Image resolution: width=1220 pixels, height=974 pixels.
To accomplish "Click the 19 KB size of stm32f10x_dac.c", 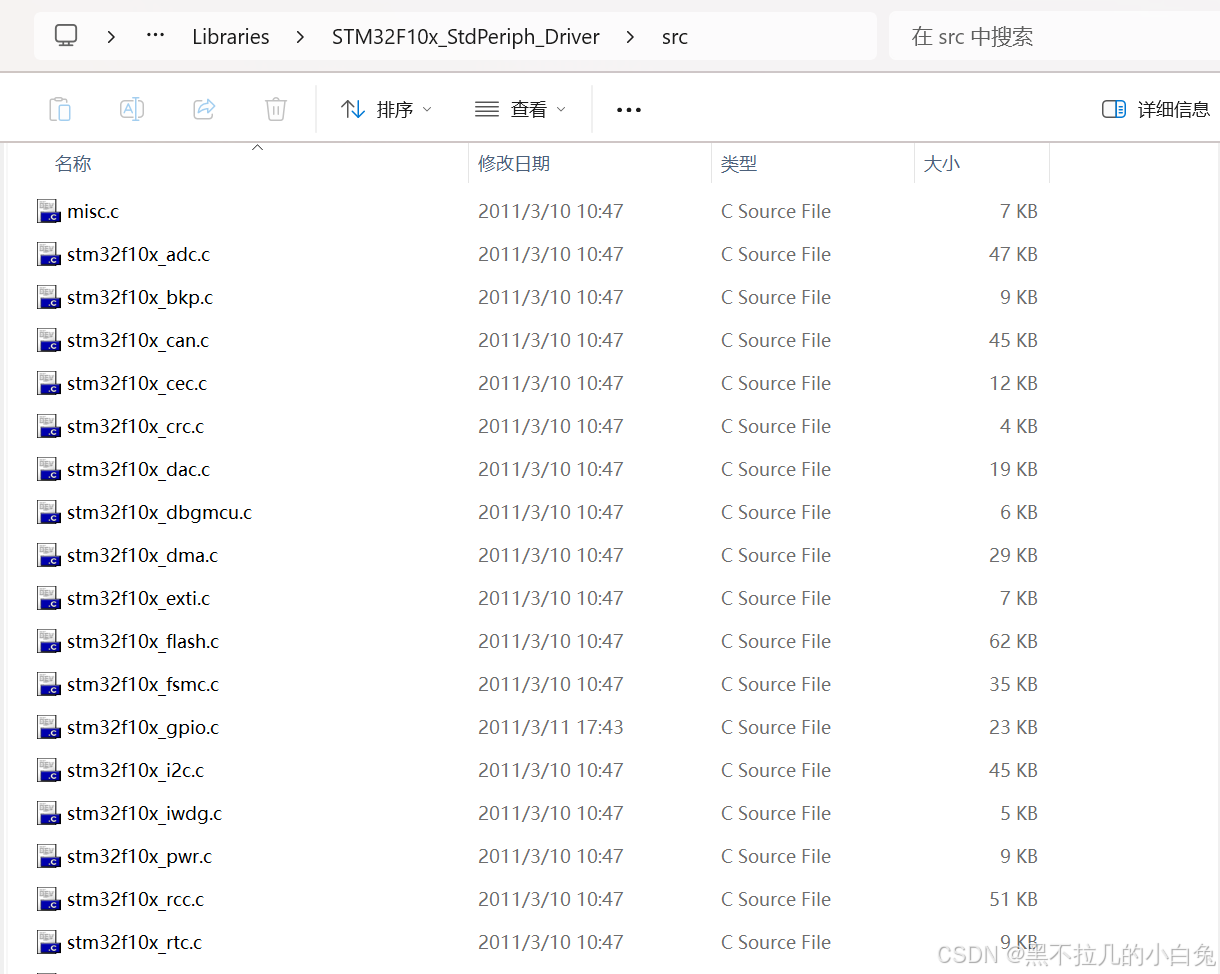I will (1013, 469).
